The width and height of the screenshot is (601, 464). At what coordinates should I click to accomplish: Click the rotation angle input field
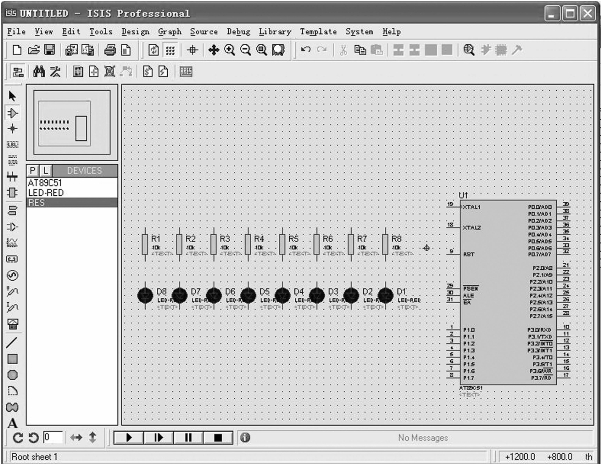click(x=53, y=438)
